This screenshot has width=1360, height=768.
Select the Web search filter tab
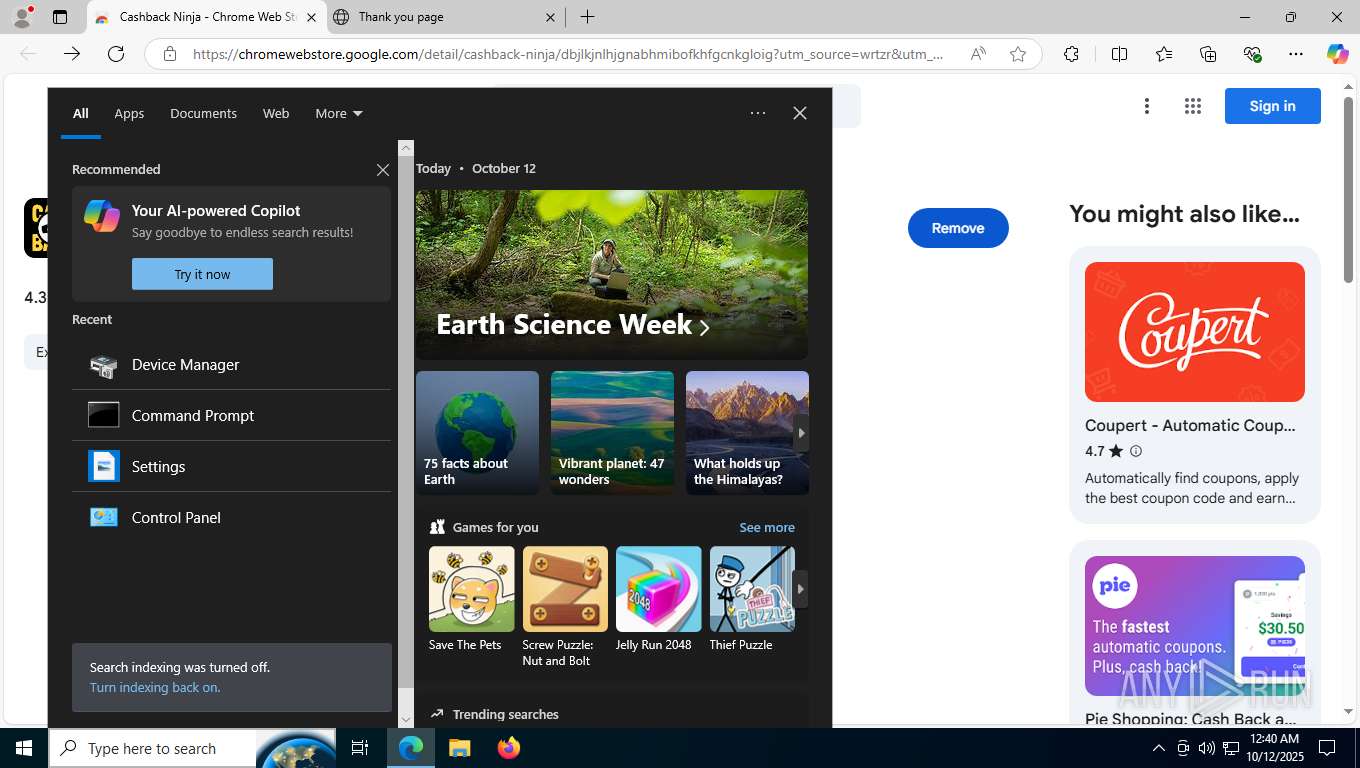(x=276, y=113)
